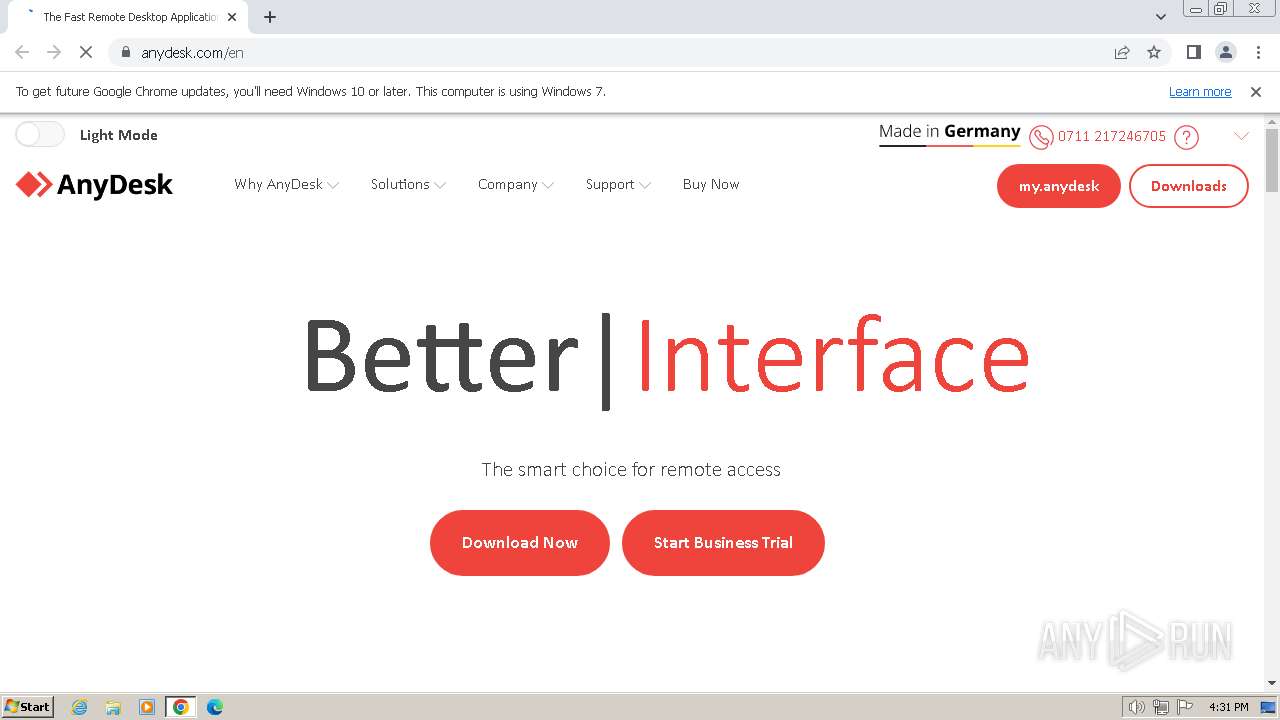Open the Chrome tab search dropdown
The image size is (1280, 720).
click(1161, 17)
